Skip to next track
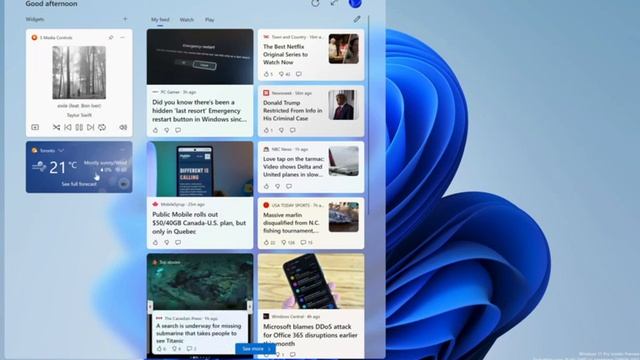 tap(91, 127)
